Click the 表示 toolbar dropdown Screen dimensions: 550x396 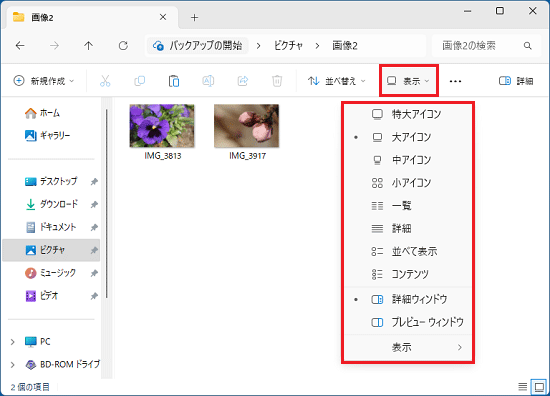click(x=409, y=81)
